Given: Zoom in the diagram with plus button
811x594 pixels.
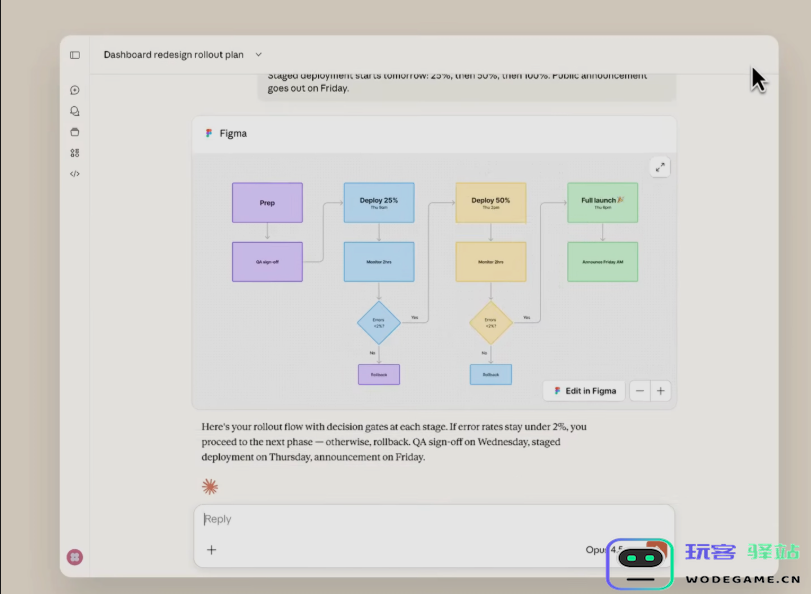Looking at the screenshot, I should [x=660, y=391].
